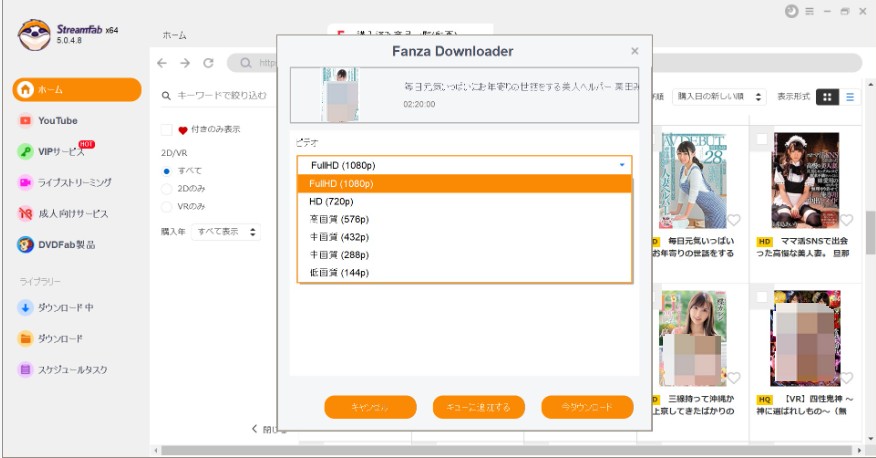Click the キーワードで絞り込む input field
This screenshot has width=876, height=458.
pos(222,96)
